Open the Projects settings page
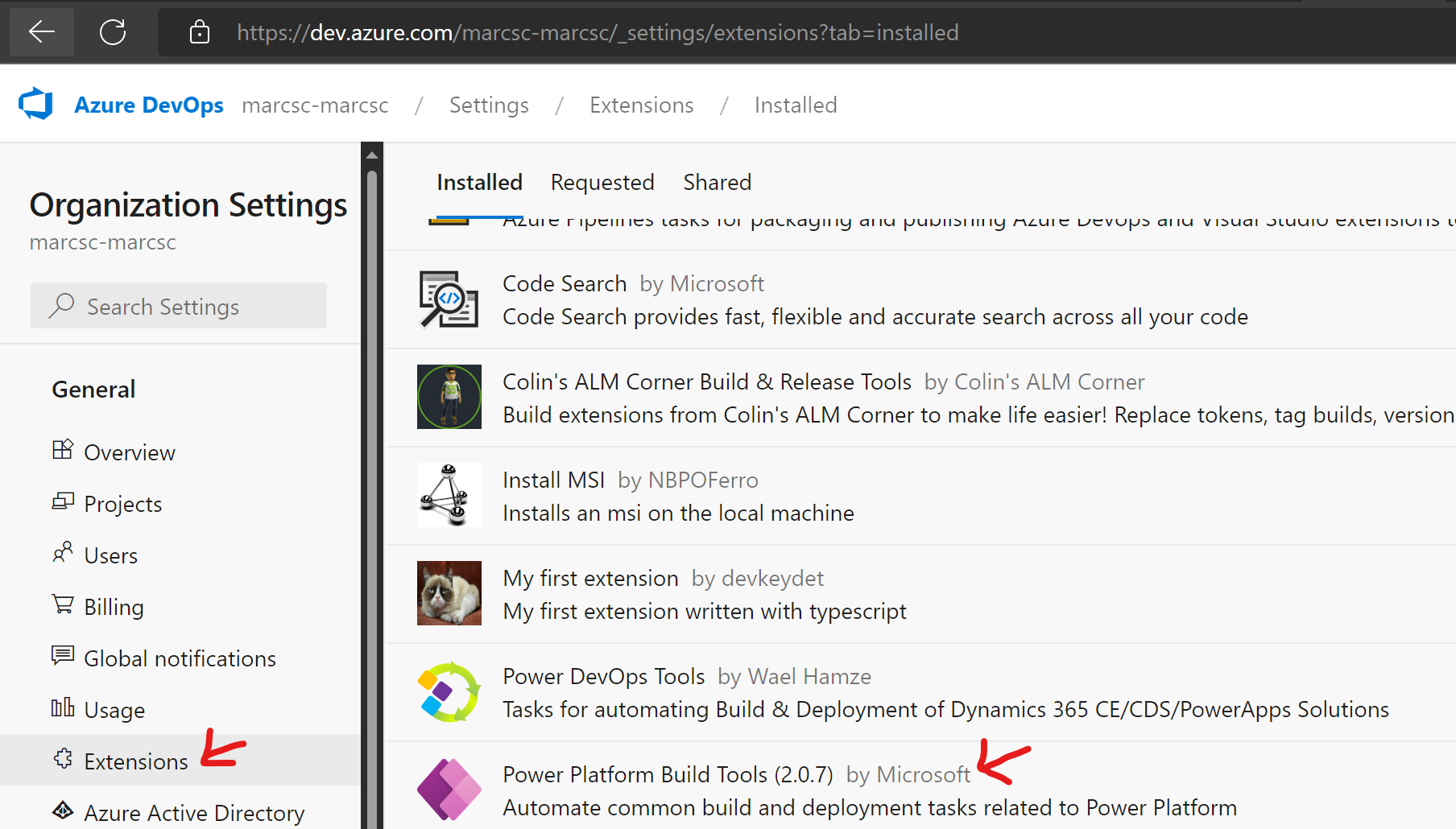Viewport: 1456px width, 829px height. 122,503
